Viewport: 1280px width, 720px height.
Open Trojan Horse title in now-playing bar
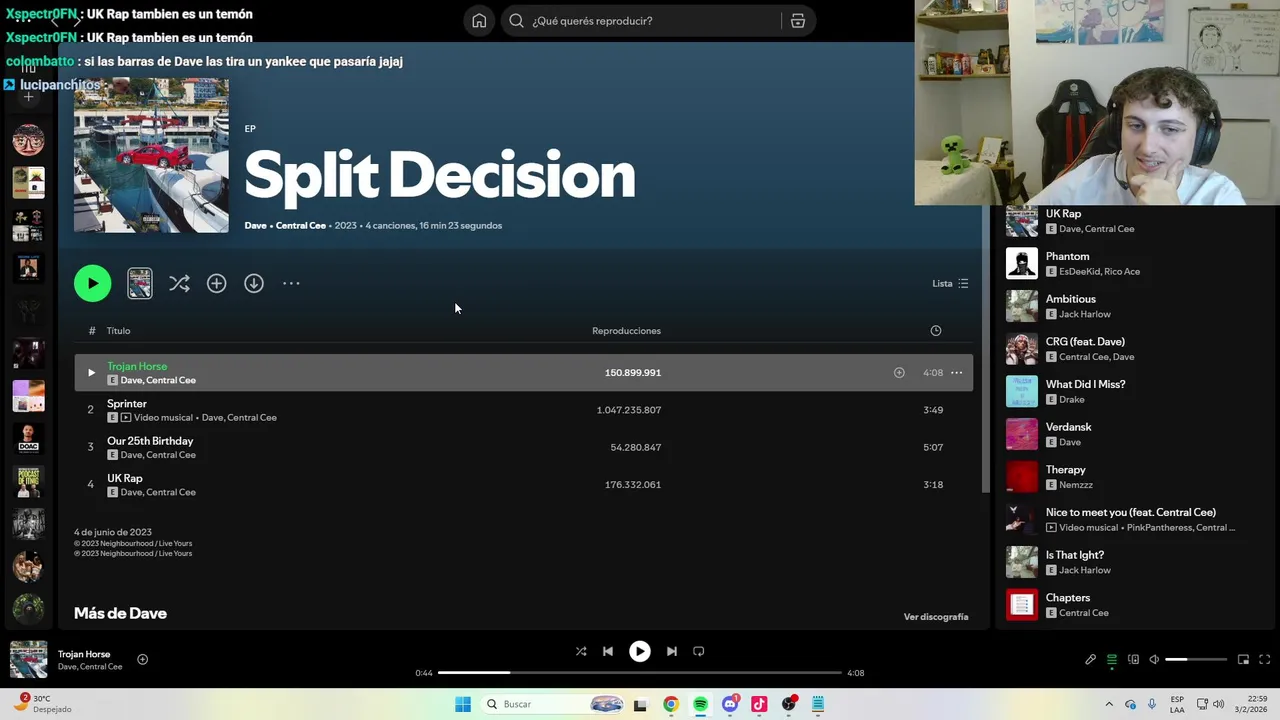pos(84,654)
